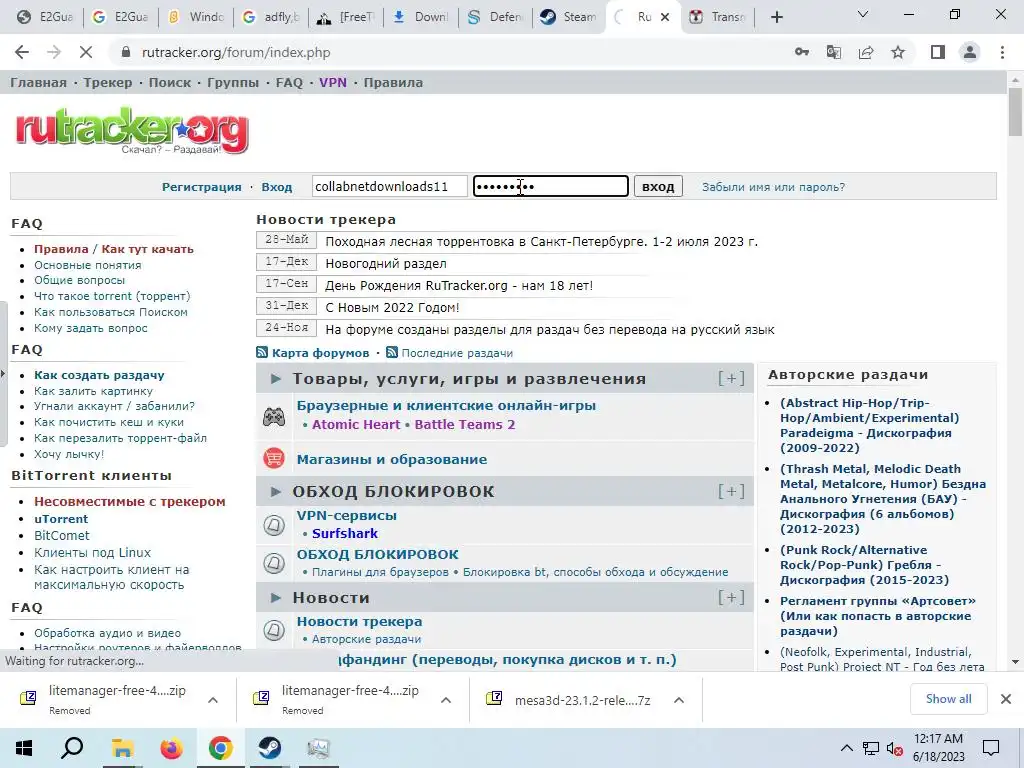This screenshot has width=1024, height=768.
Task: Open the saved passwords key icon
Action: 802,52
